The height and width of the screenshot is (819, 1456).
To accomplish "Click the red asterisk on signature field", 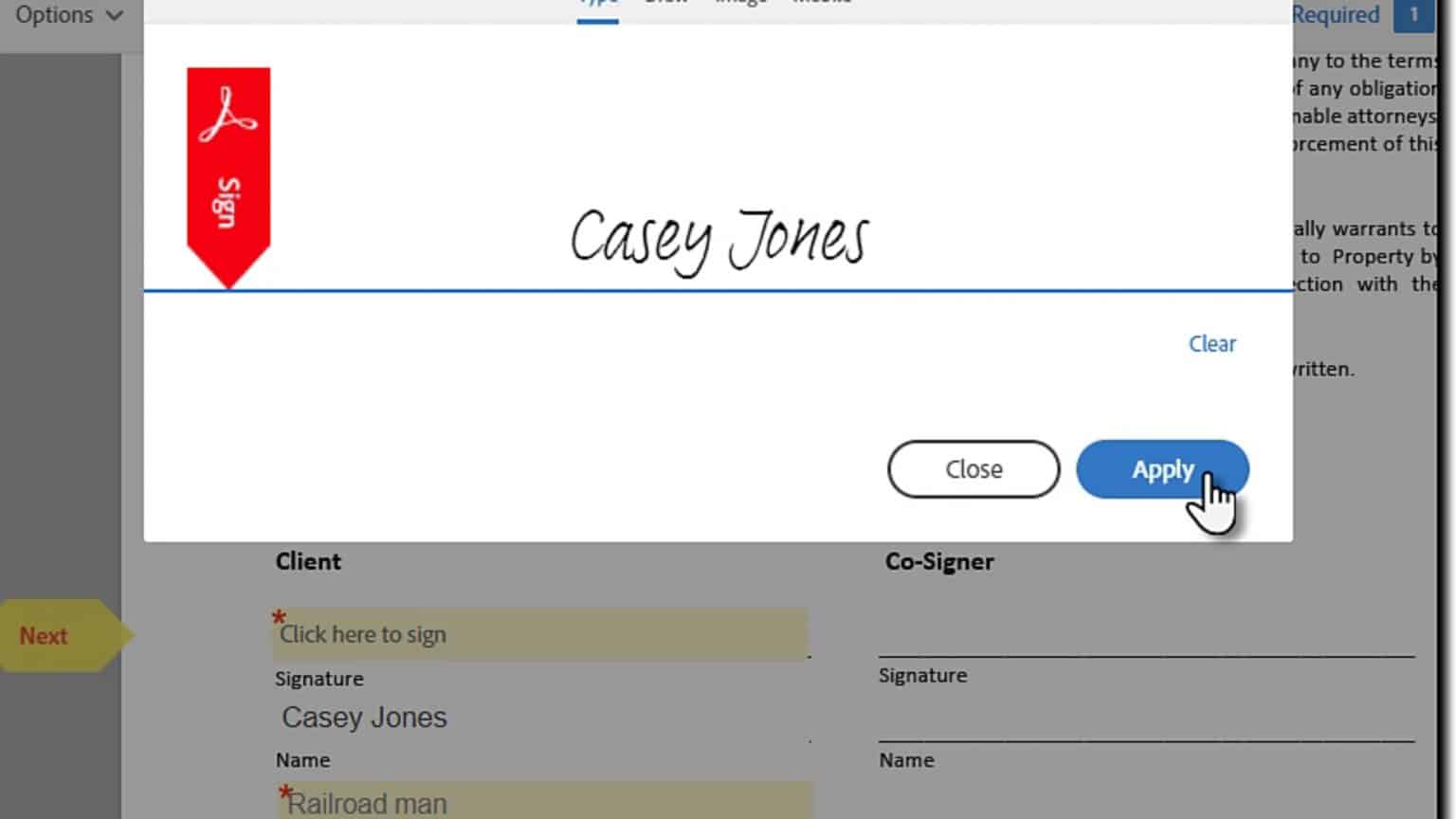I will 279,617.
